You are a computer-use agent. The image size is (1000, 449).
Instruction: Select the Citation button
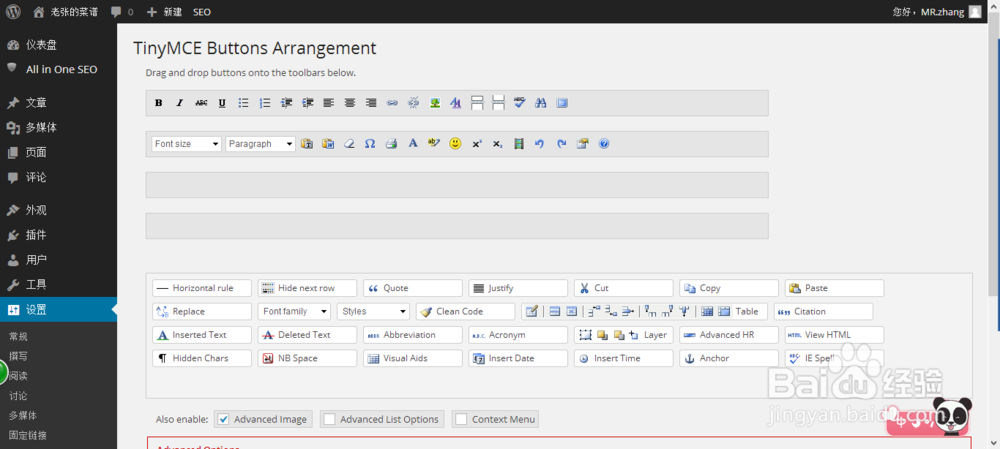pos(823,311)
